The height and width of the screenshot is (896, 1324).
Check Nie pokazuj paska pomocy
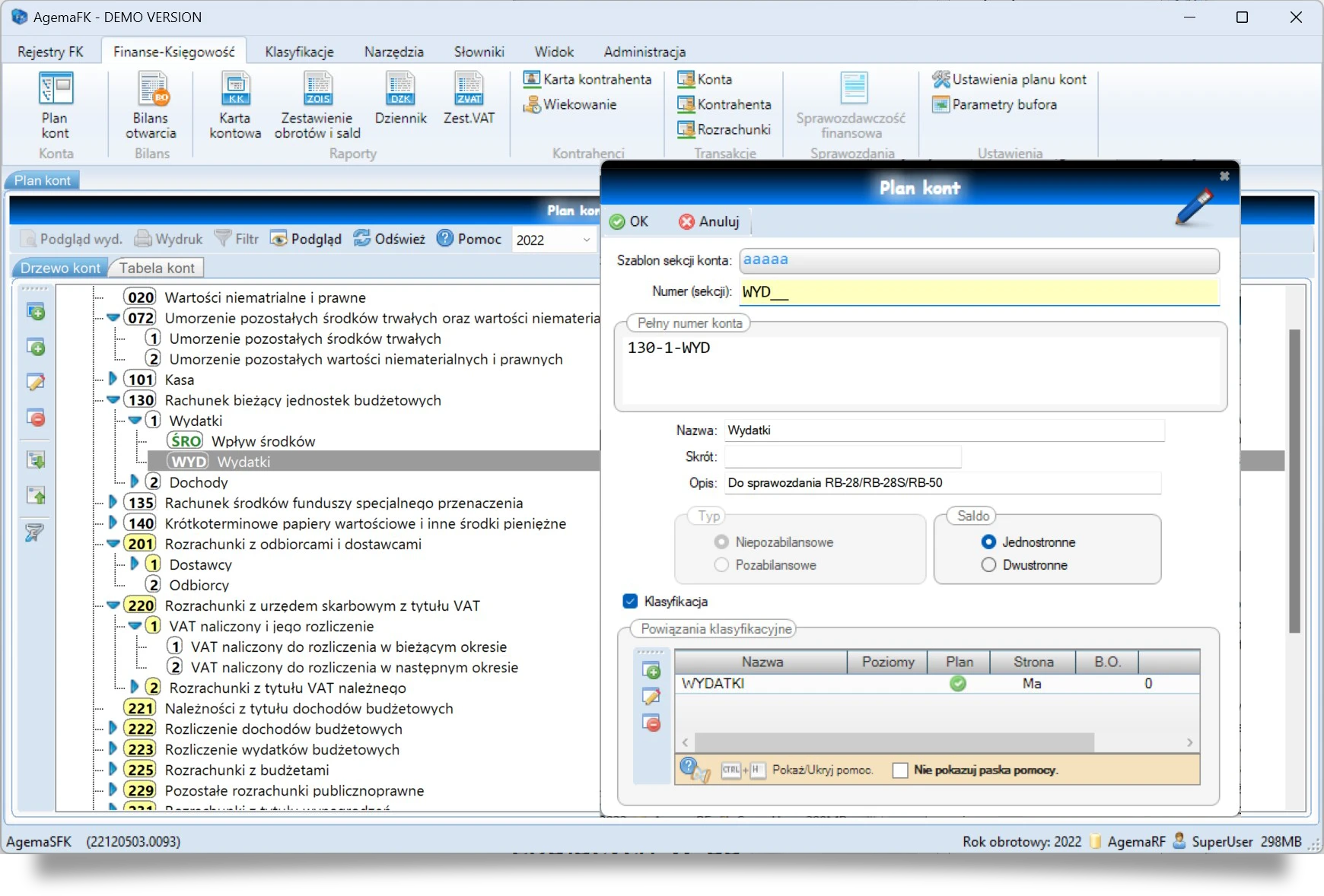click(900, 770)
